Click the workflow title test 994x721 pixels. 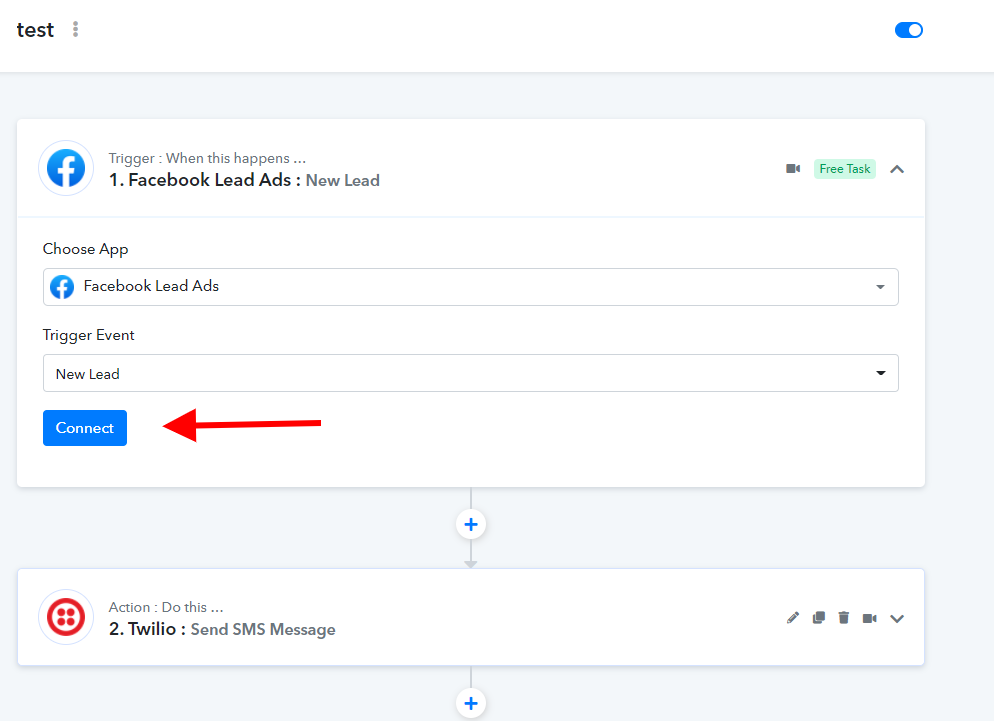click(35, 30)
